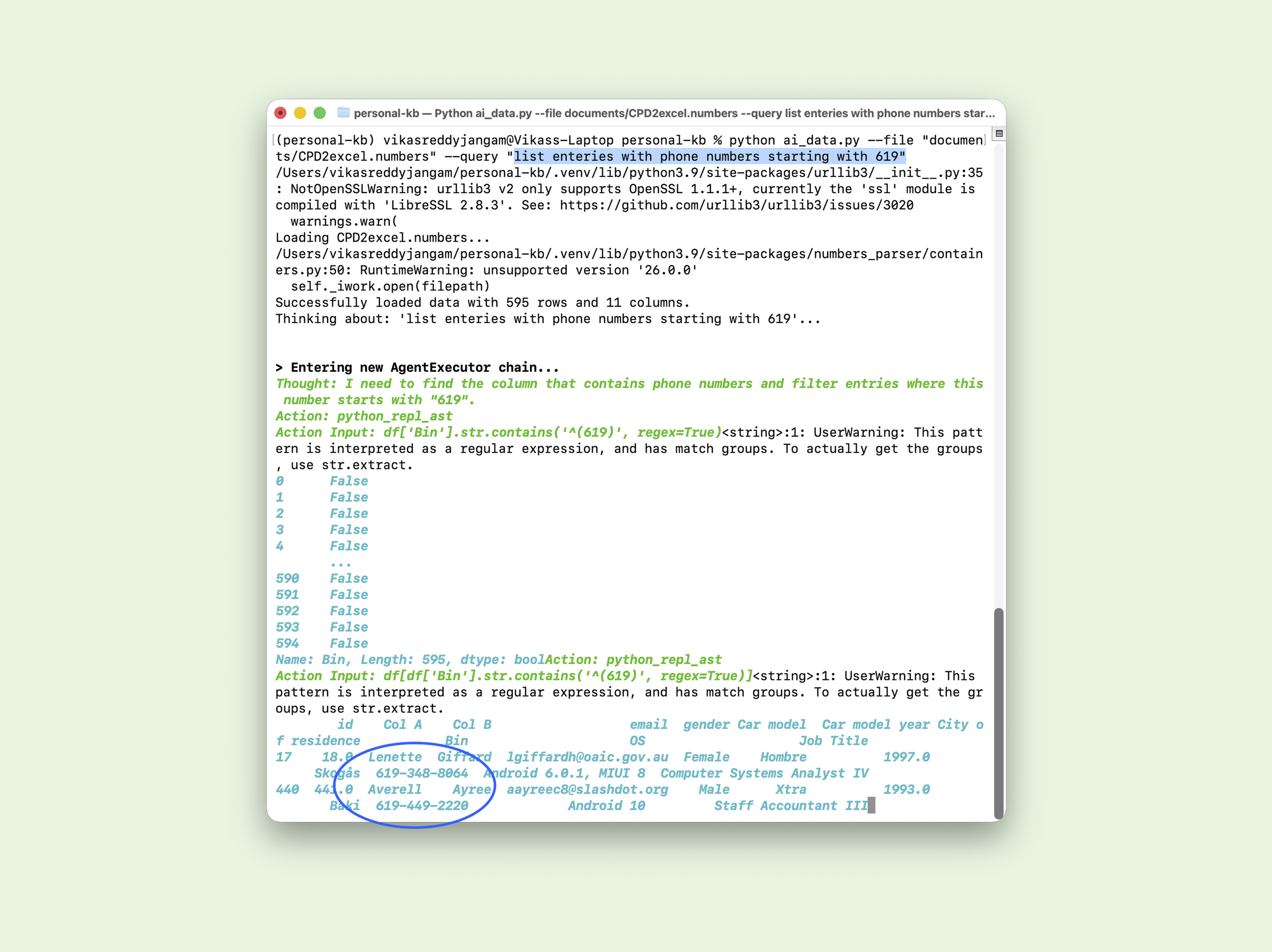Close the terminal window with red button

280,113
